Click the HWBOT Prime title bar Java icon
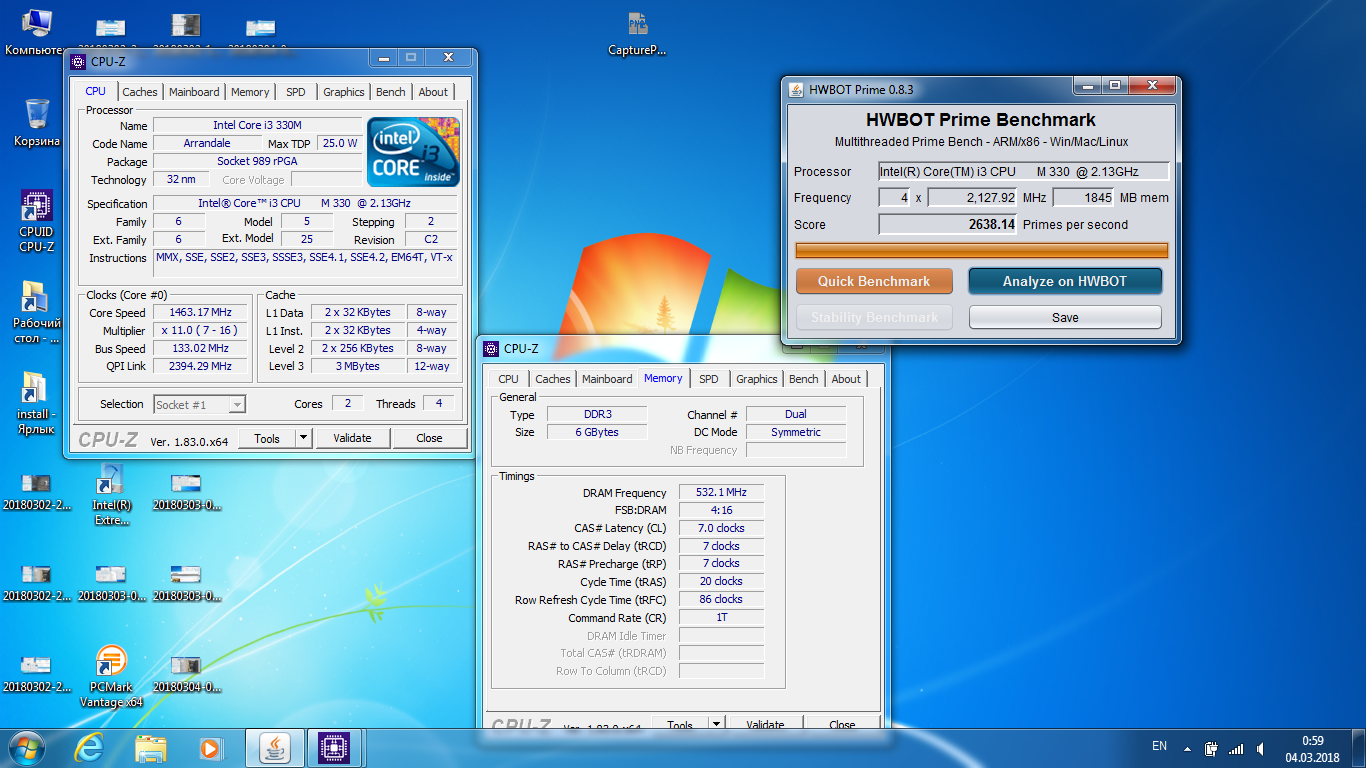 [796, 89]
